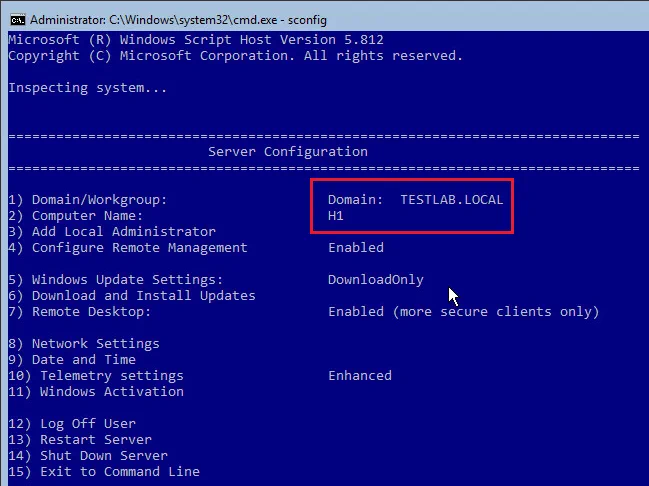Image resolution: width=649 pixels, height=486 pixels.
Task: Click the Date and Time entry
Action: pos(72,360)
